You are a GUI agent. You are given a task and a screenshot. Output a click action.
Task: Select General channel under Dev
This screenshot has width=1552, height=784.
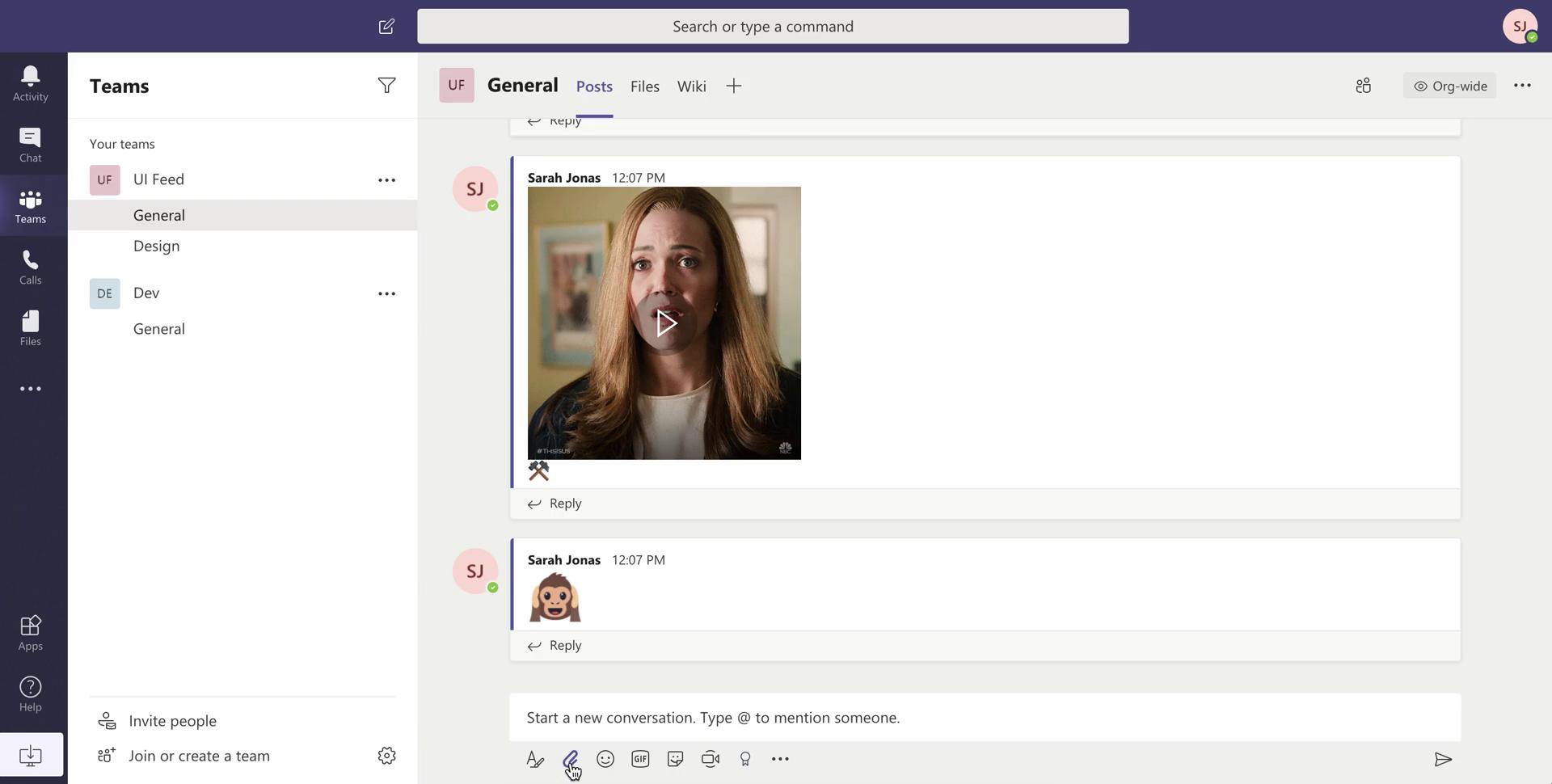(x=242, y=329)
